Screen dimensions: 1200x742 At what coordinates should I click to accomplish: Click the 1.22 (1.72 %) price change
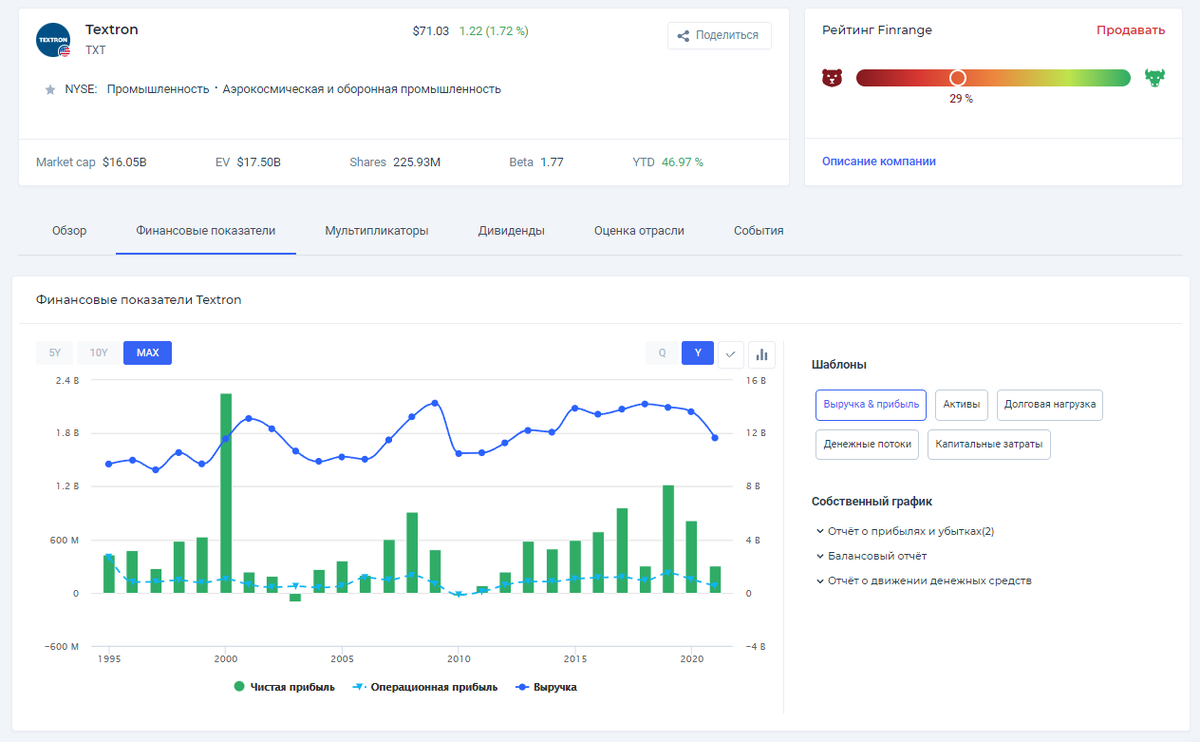pyautogui.click(x=494, y=31)
